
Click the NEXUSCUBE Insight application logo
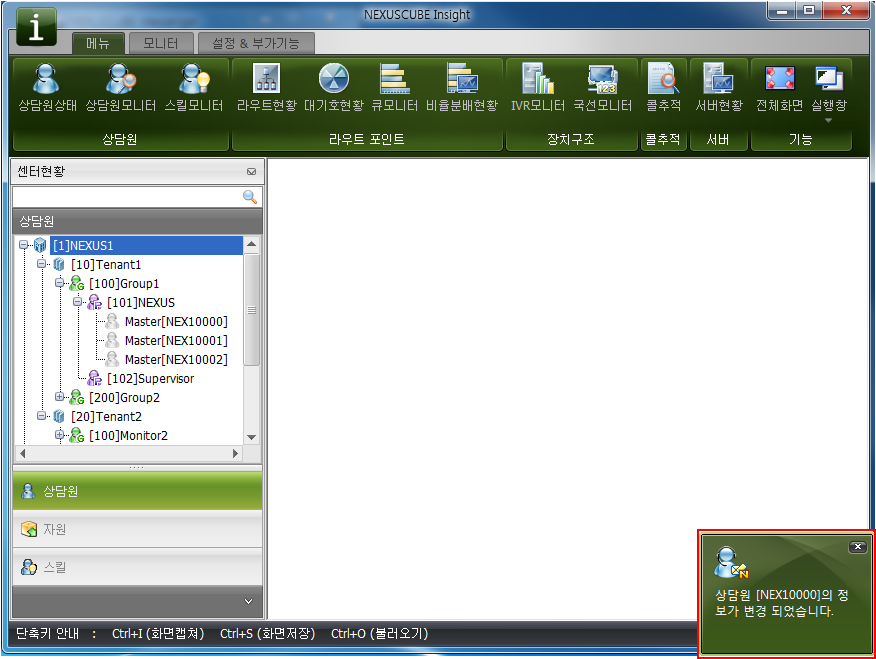[36, 26]
